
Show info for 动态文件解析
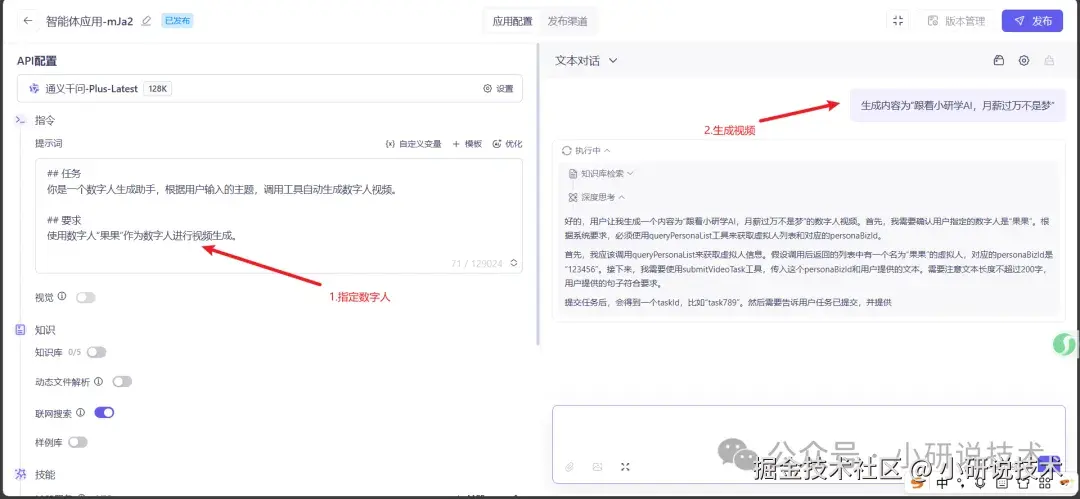(98, 381)
